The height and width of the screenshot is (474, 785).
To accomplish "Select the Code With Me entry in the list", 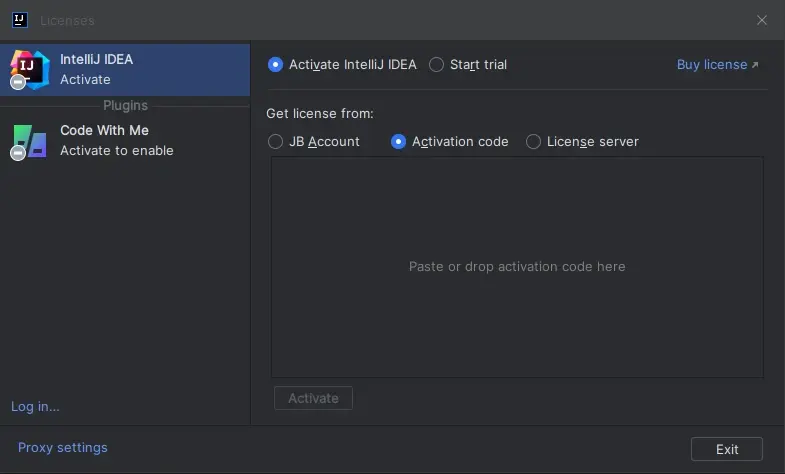I will [125, 141].
